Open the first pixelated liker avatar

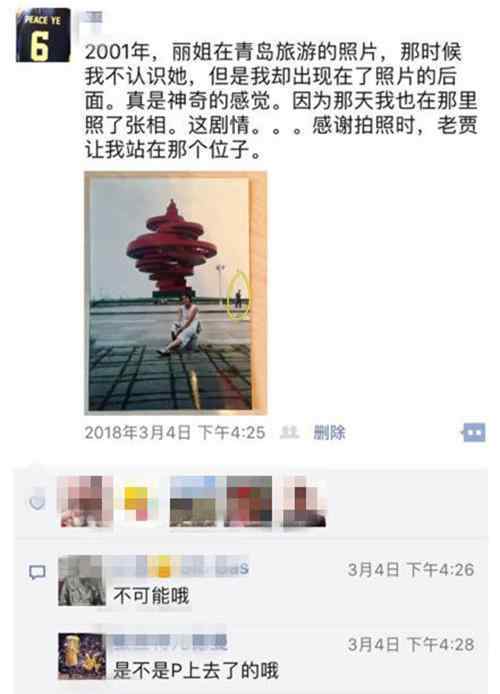coord(85,501)
